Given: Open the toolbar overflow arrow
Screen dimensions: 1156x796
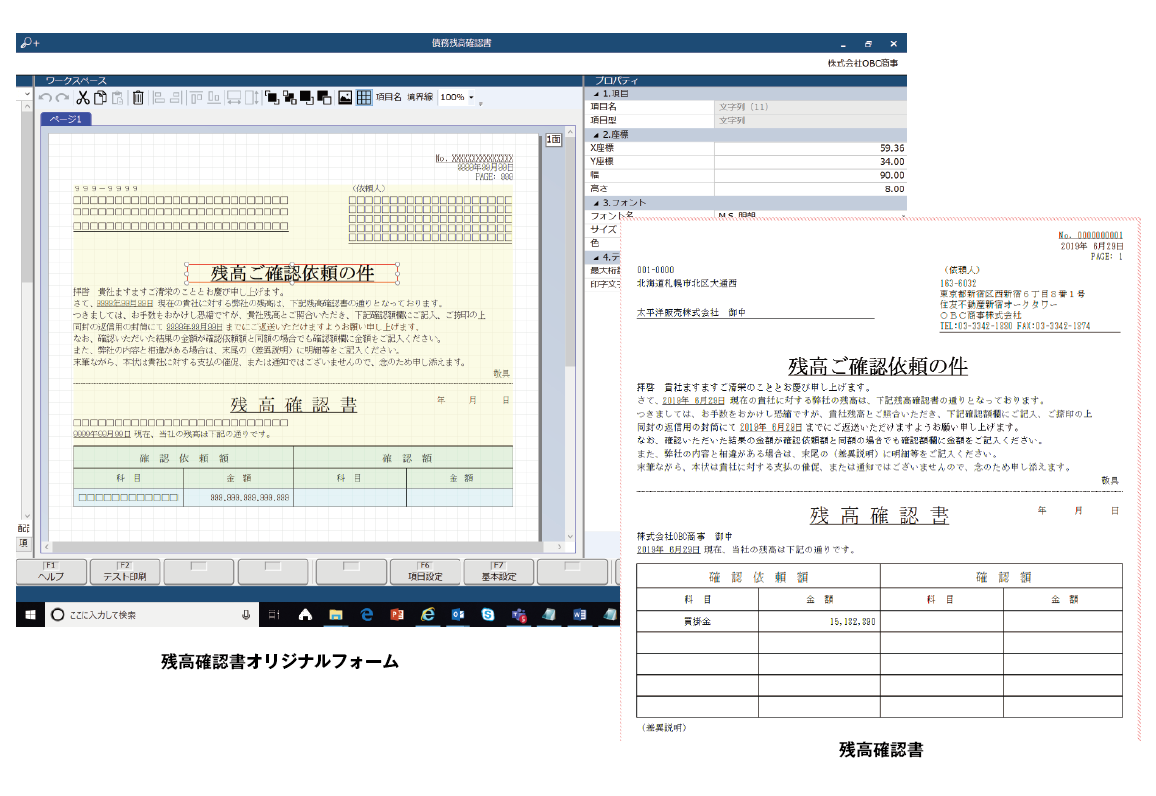Looking at the screenshot, I should click(x=481, y=104).
